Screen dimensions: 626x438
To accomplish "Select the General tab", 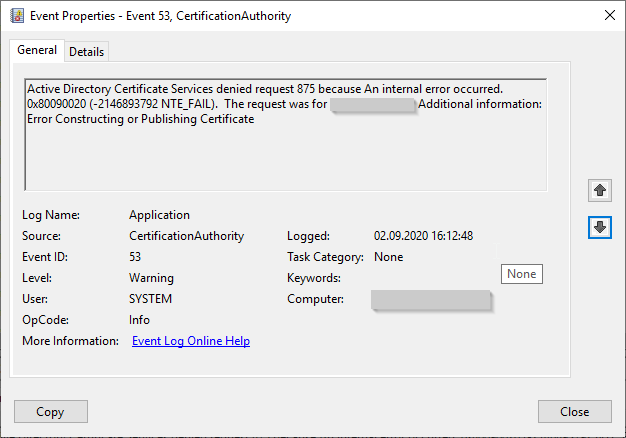I will [x=37, y=51].
